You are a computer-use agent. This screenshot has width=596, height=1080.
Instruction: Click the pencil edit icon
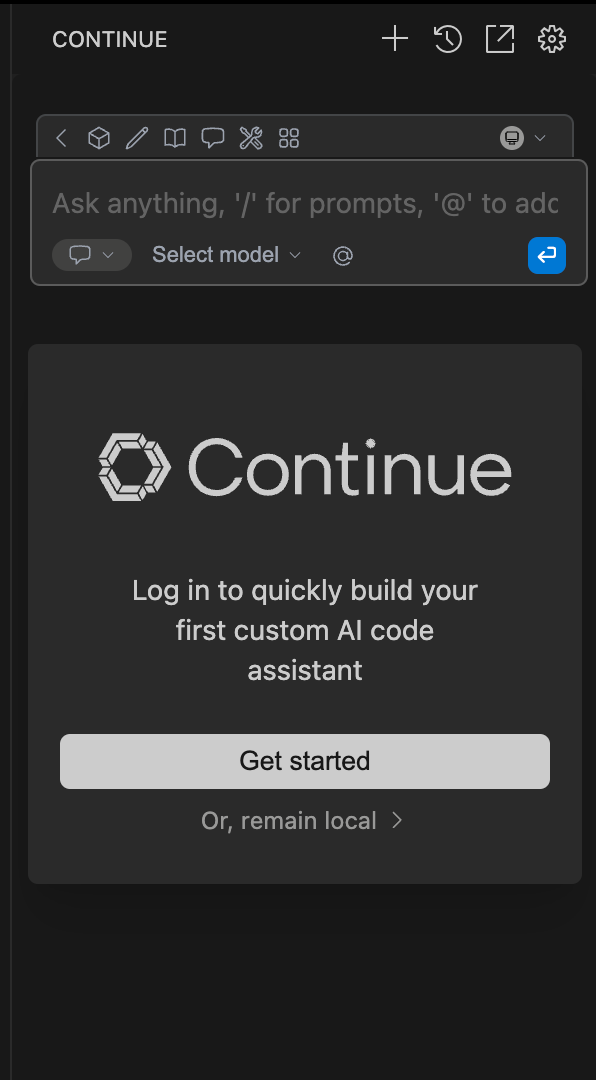[136, 137]
